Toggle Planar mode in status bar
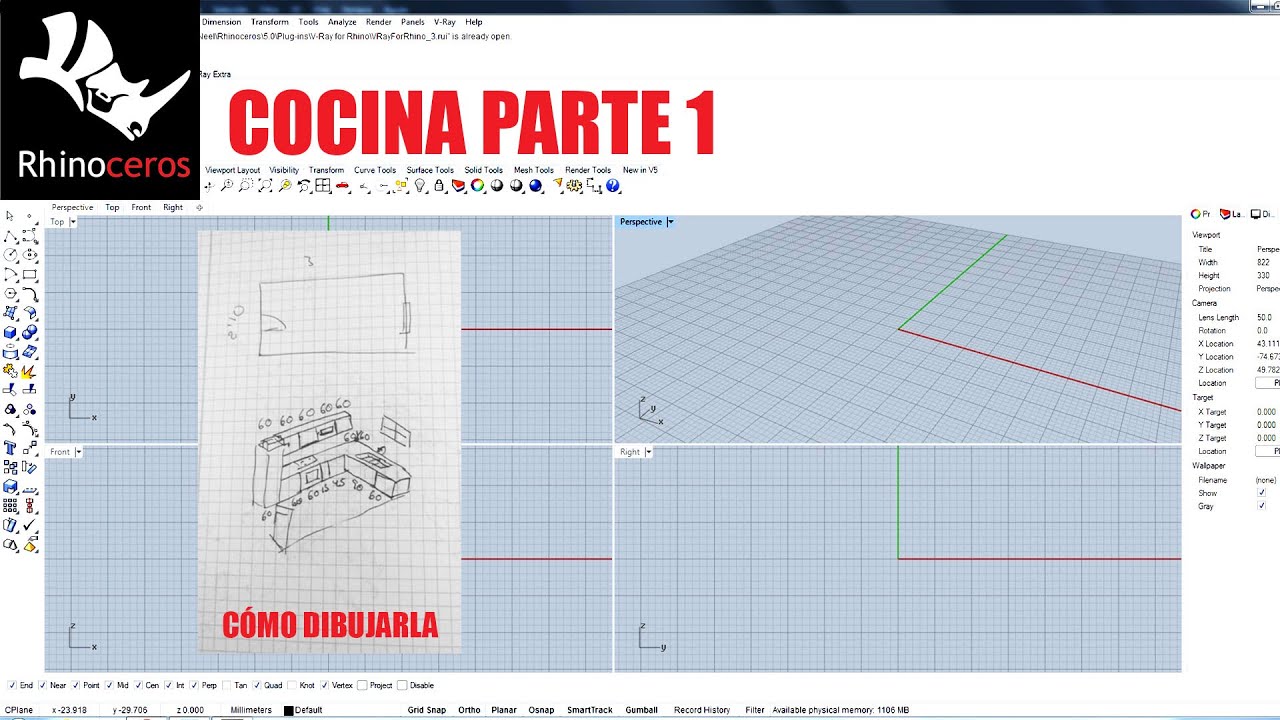 (504, 710)
